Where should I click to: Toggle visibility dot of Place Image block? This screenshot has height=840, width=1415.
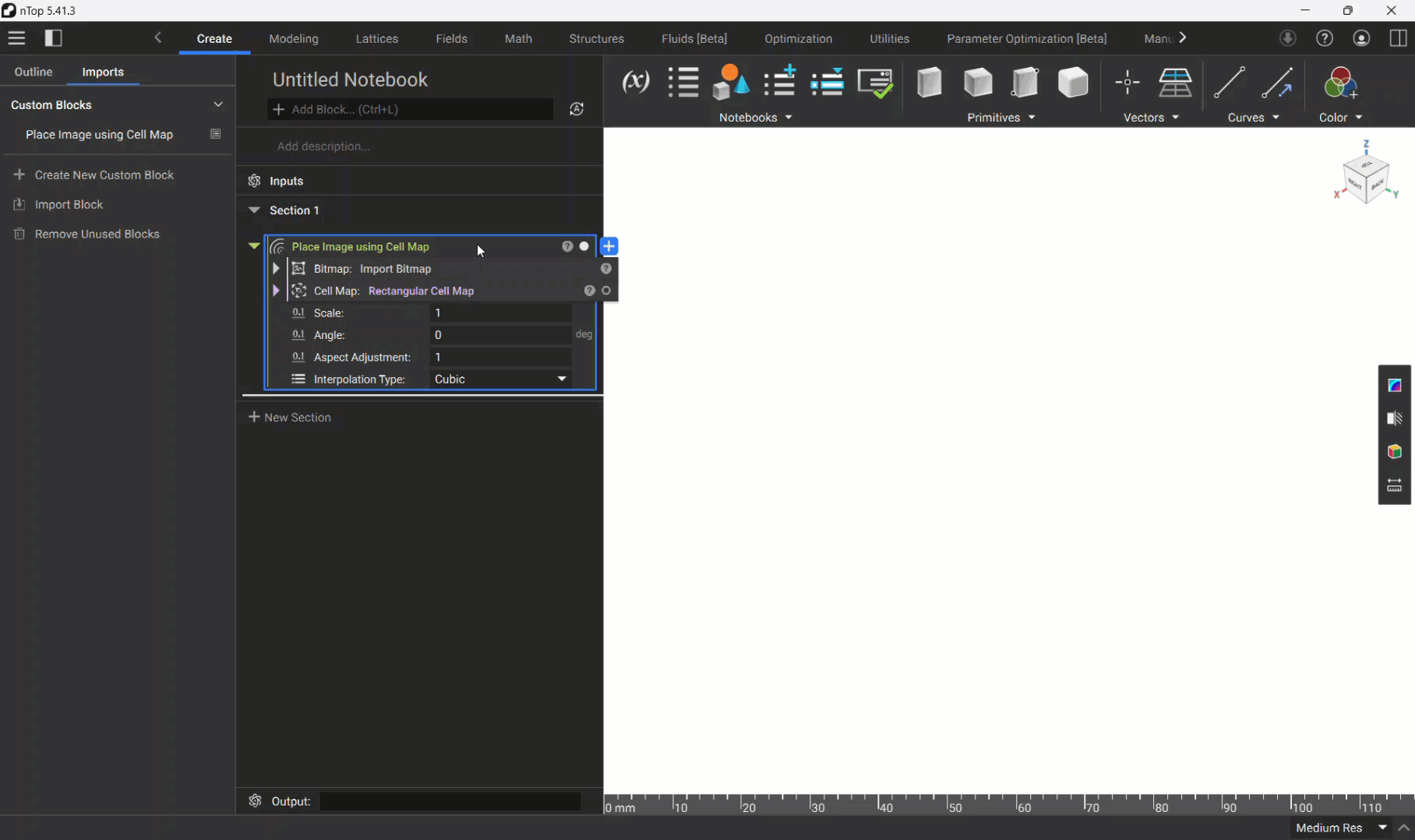pos(584,246)
